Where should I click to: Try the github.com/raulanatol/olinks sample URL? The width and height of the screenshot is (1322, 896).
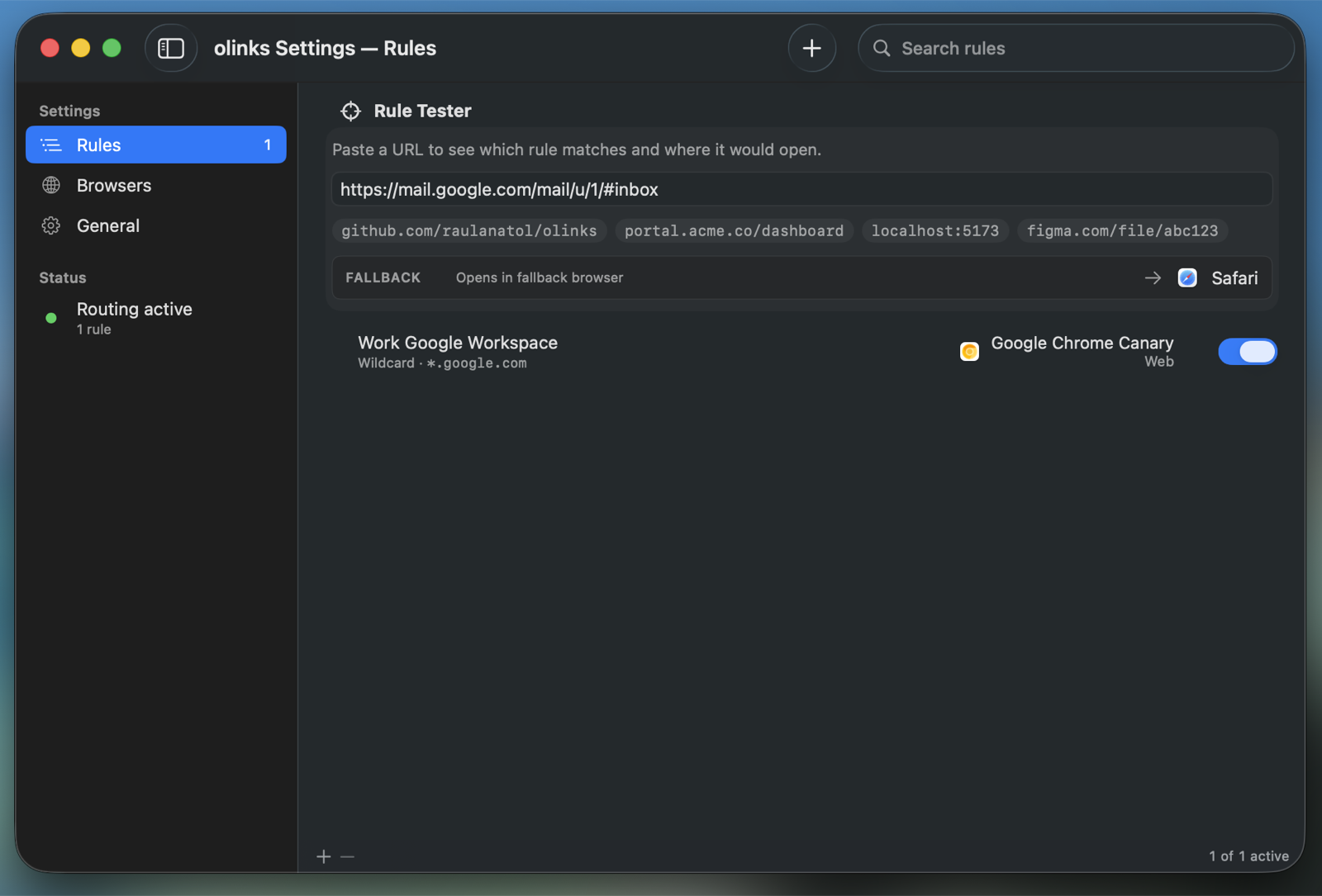pos(469,231)
